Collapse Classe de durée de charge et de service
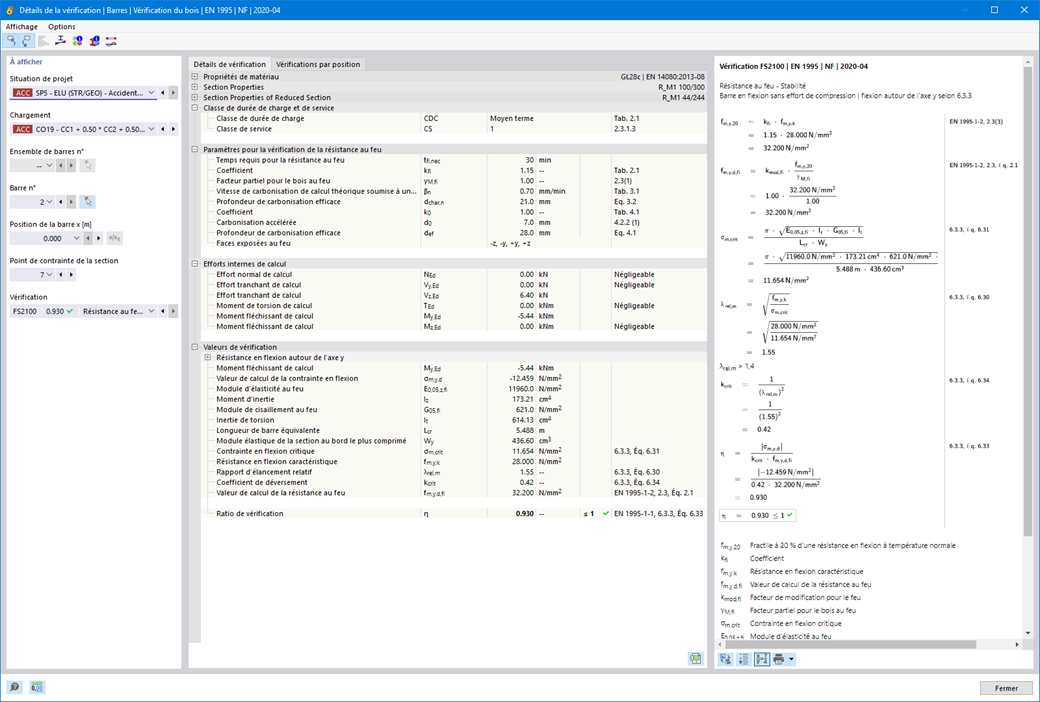The image size is (1040, 702). (195, 107)
